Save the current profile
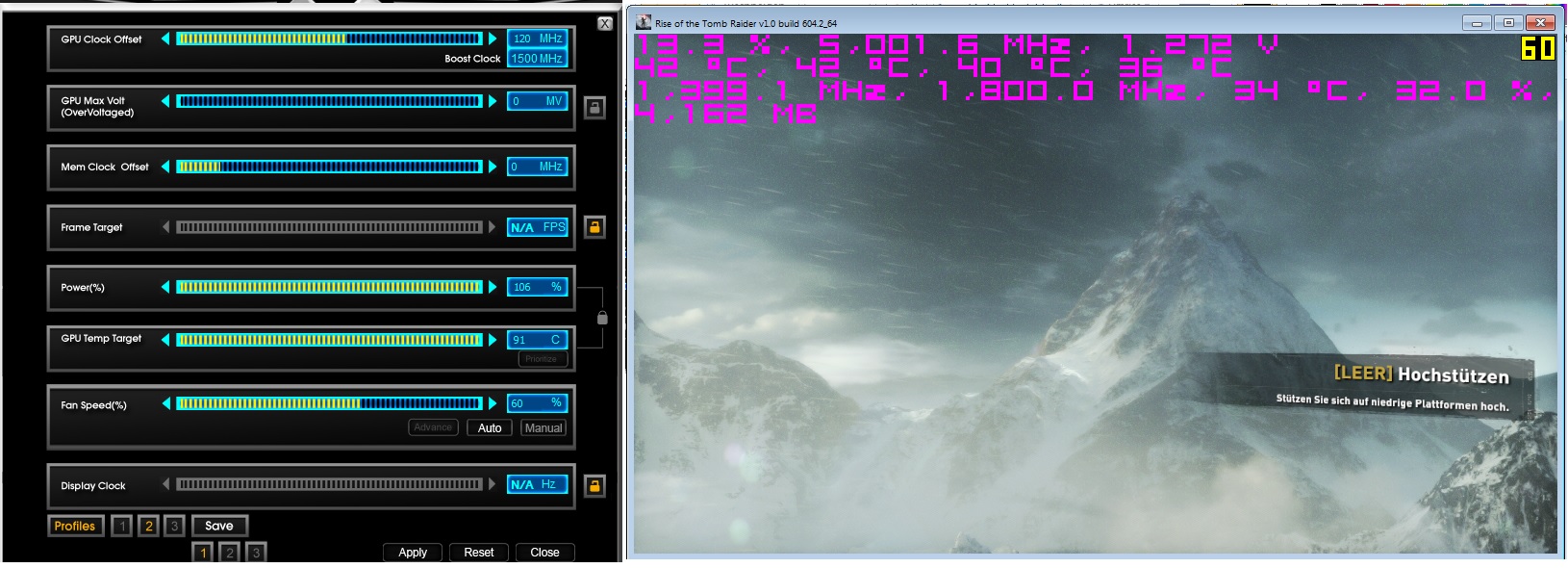 [219, 526]
